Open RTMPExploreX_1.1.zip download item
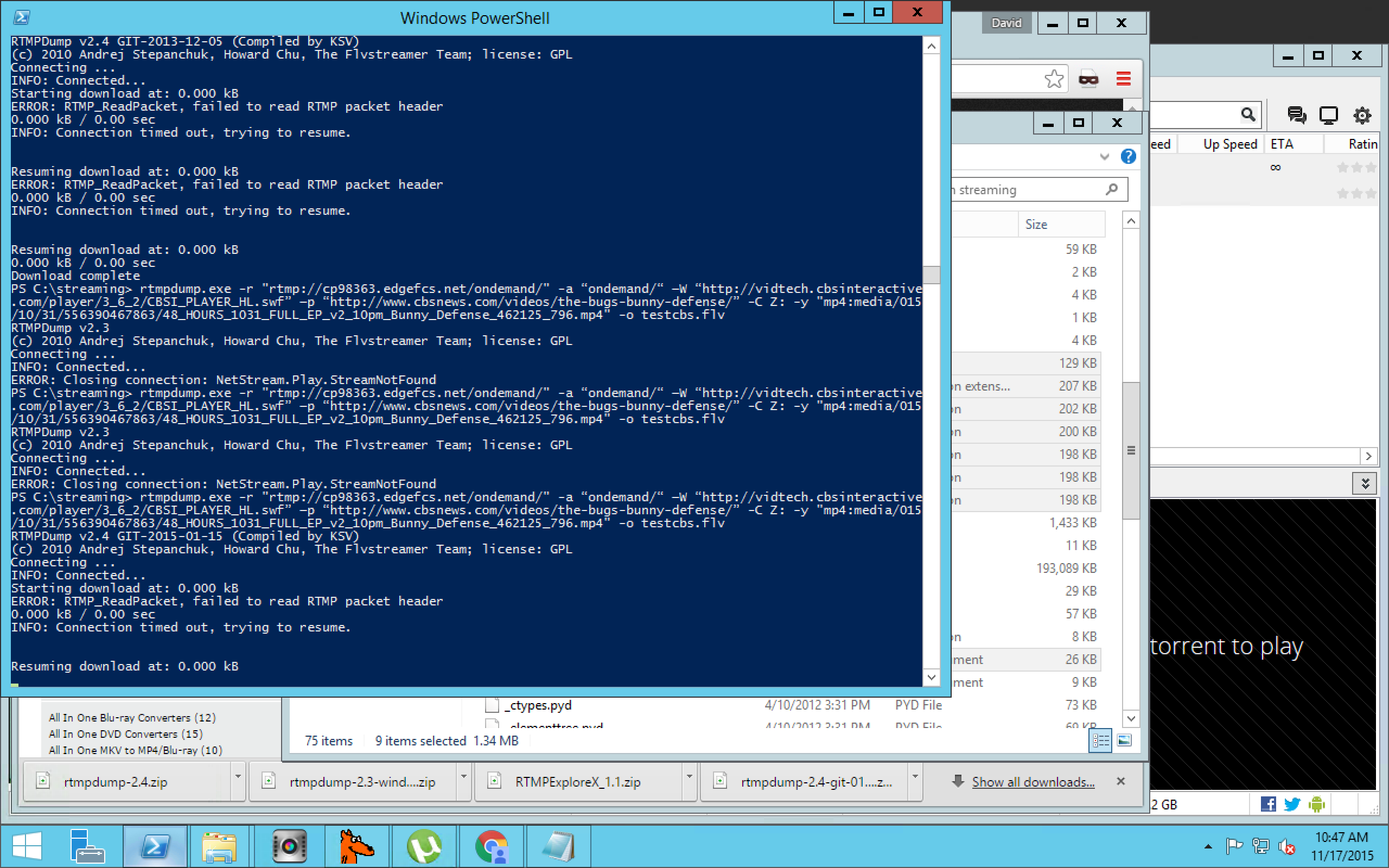Screen dimensions: 1389x868 578,781
